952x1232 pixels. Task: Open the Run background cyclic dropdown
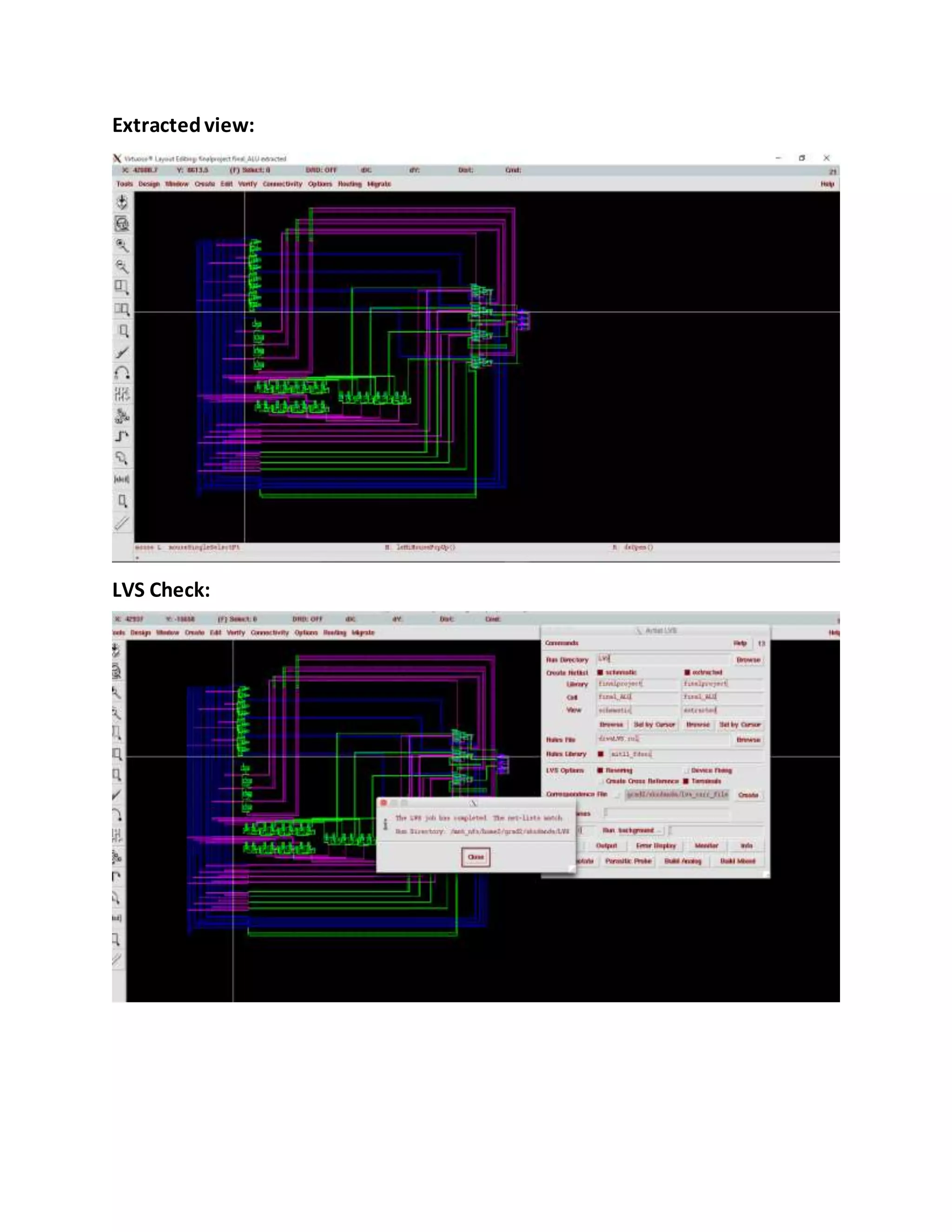(631, 830)
